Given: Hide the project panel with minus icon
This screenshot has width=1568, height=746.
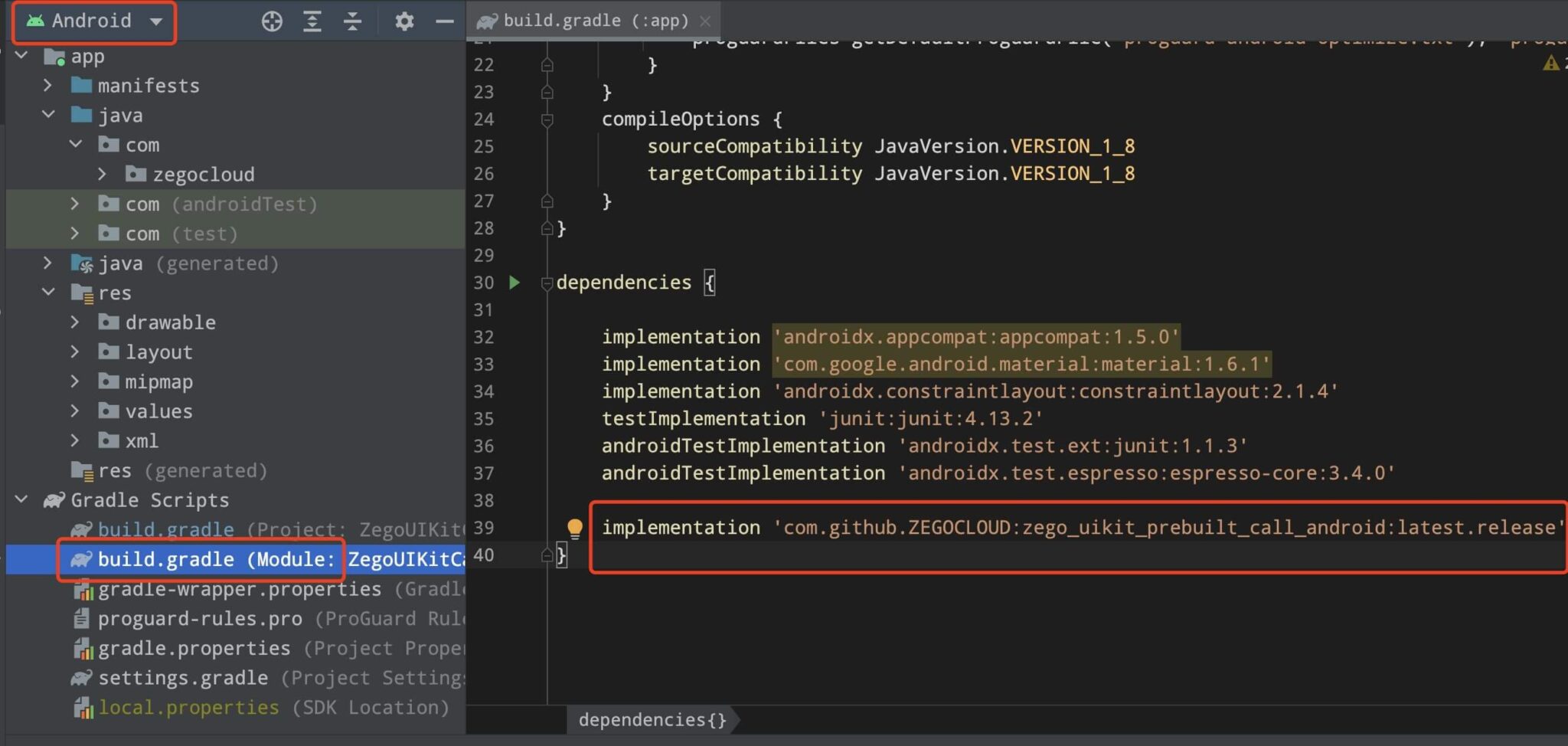Looking at the screenshot, I should (445, 21).
